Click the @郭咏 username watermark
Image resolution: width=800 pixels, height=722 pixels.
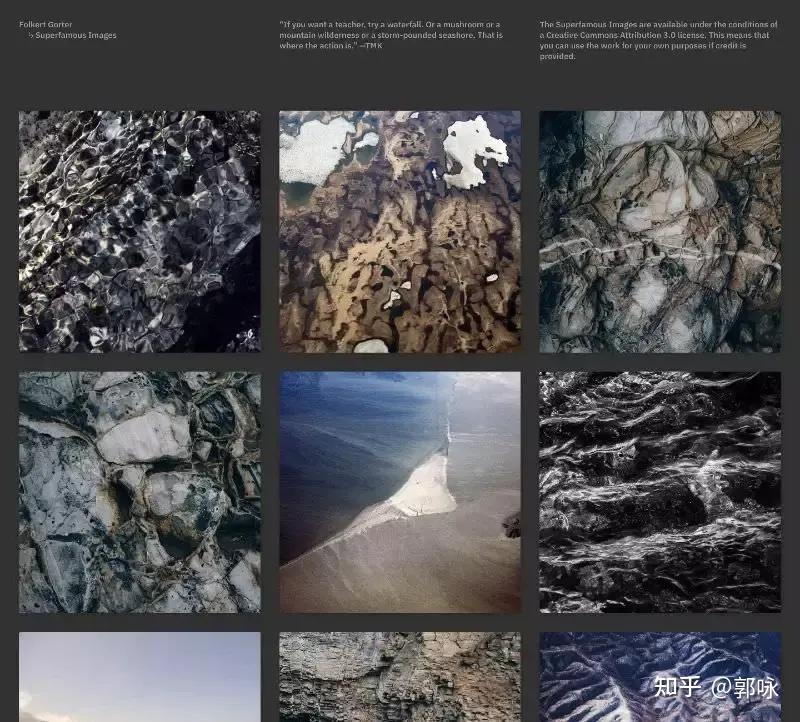pos(745,688)
